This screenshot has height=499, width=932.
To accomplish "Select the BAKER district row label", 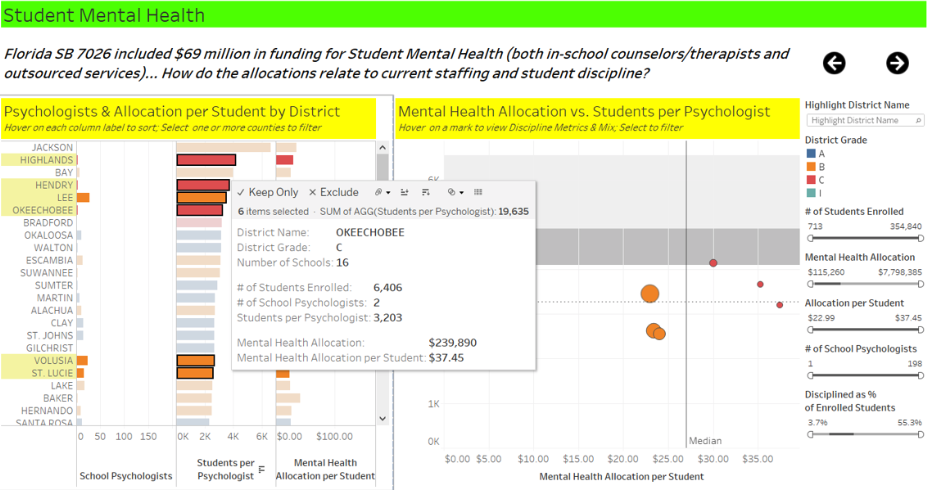I will tap(58, 398).
